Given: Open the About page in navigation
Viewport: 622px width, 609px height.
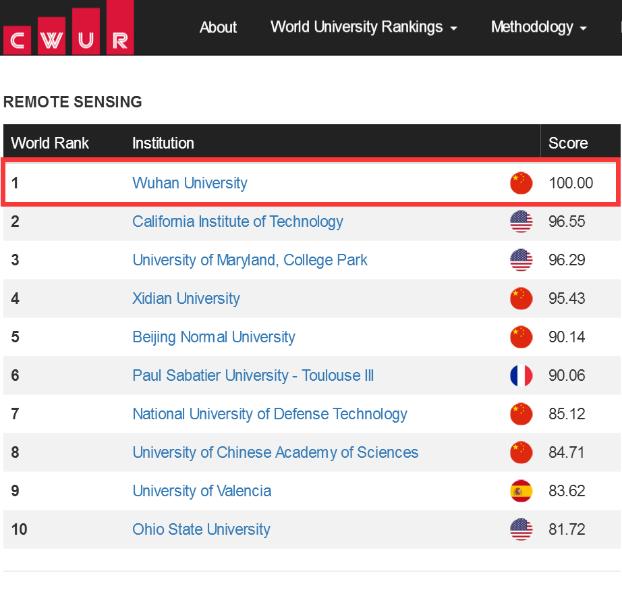Looking at the screenshot, I should click(x=218, y=27).
